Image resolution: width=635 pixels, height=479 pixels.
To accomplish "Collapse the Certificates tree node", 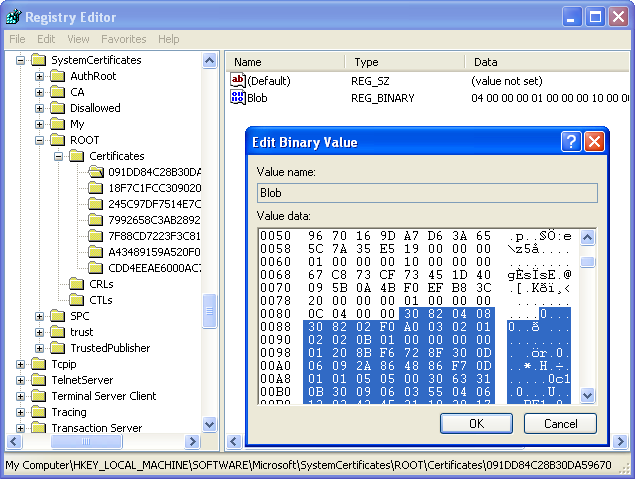I will pos(58,156).
